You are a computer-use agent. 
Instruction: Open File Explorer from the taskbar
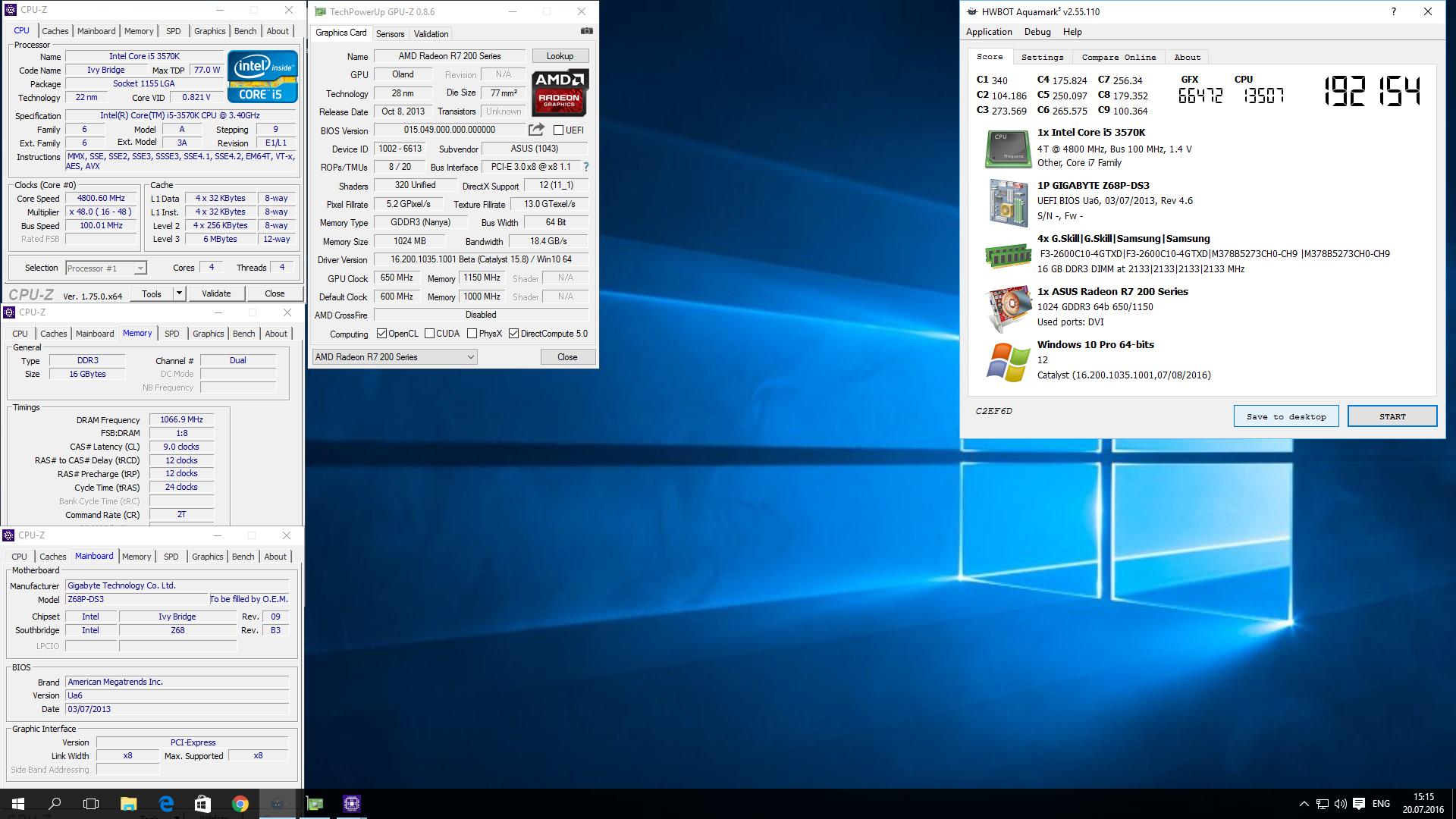pyautogui.click(x=128, y=804)
